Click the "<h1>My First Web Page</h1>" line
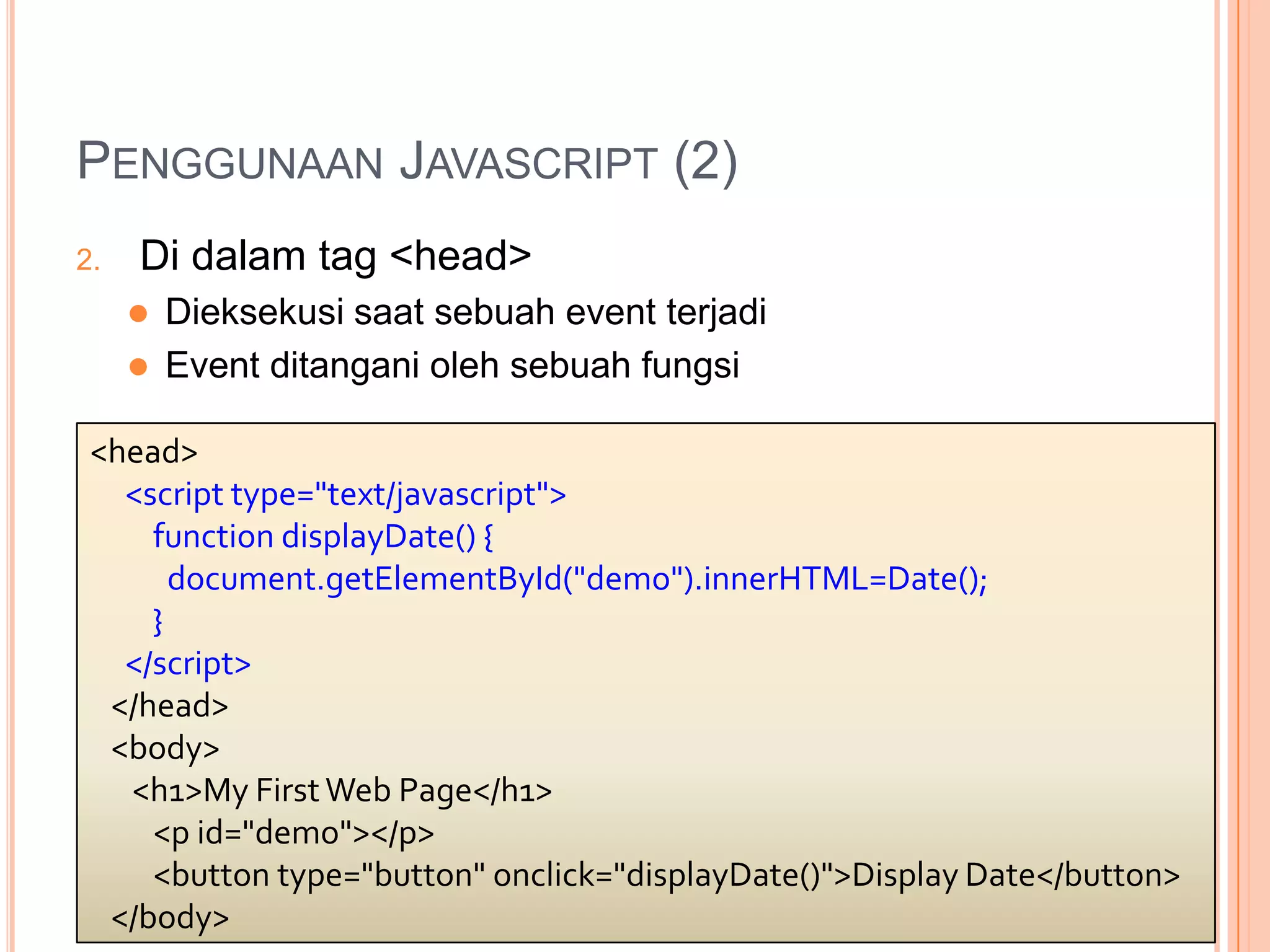The height and width of the screenshot is (952, 1270). point(342,791)
